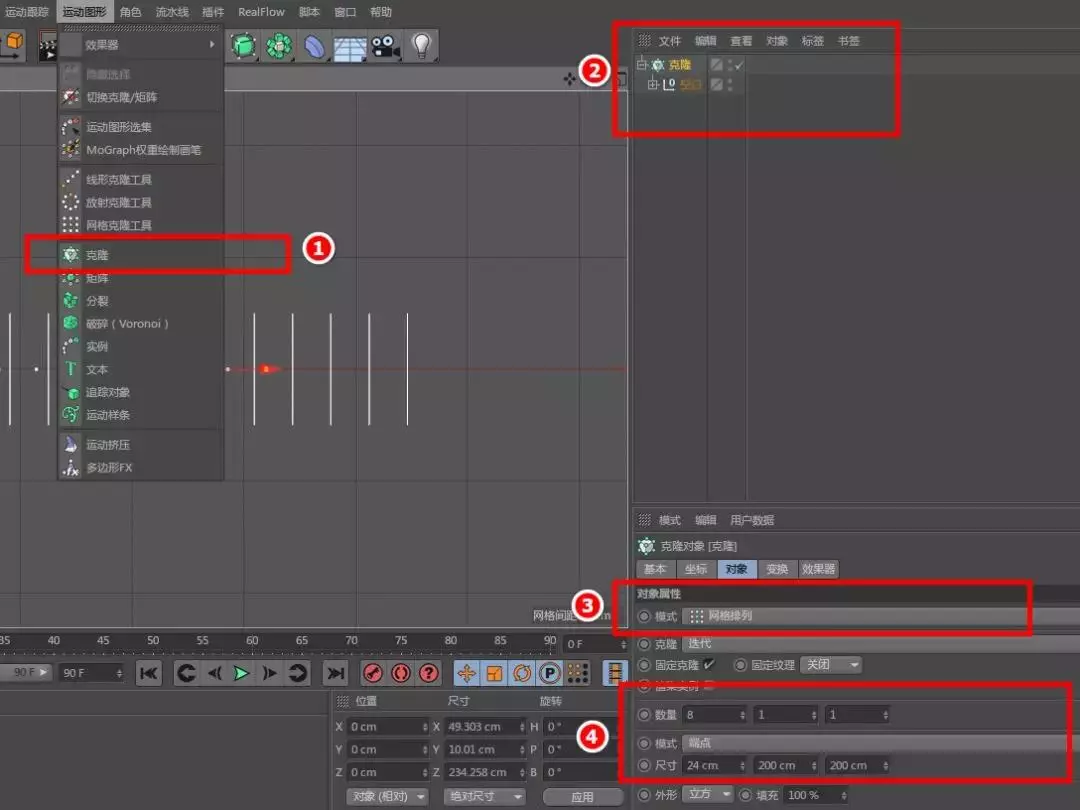Screen dimensions: 1080x810
Task: Toggle the parameter P keyframe icon
Action: (x=549, y=673)
